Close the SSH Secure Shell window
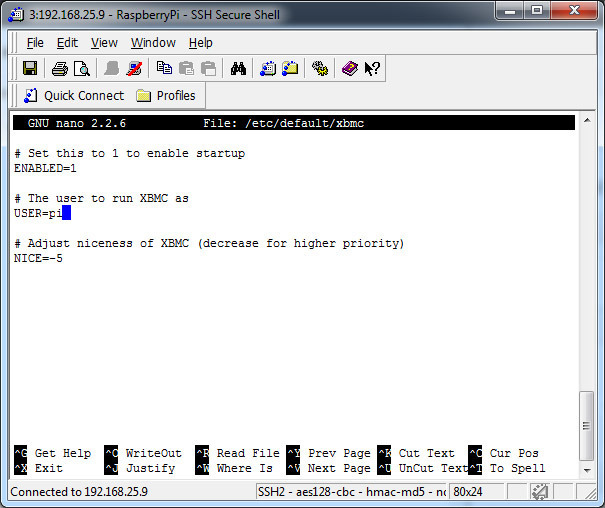The width and height of the screenshot is (605, 508). point(575,11)
